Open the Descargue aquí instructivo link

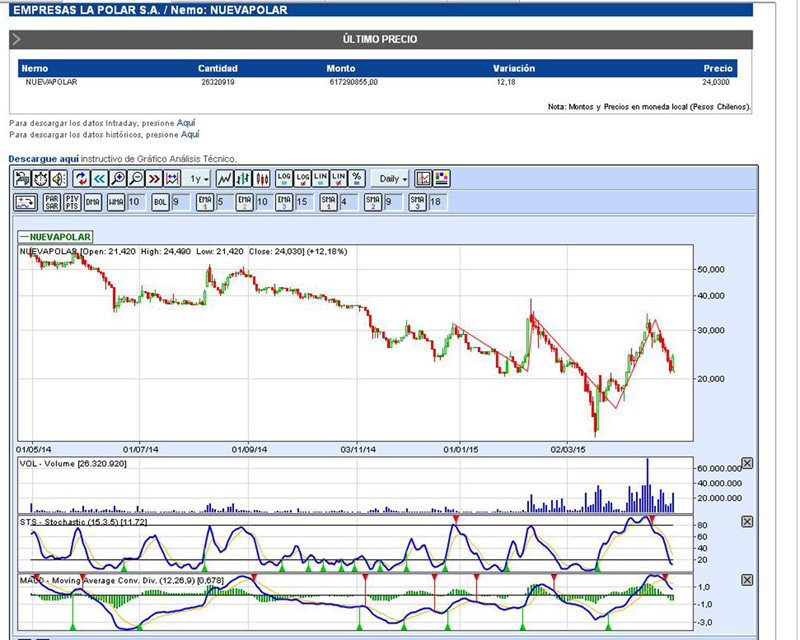(44, 159)
